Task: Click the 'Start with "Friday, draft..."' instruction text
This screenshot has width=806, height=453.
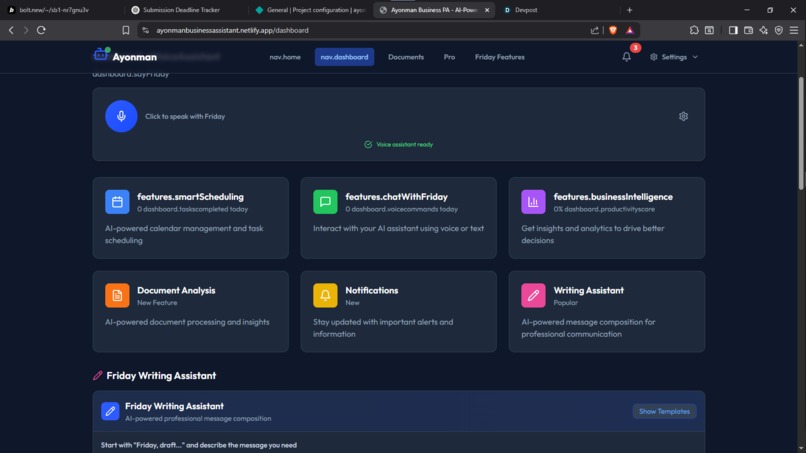Action: tap(199, 445)
